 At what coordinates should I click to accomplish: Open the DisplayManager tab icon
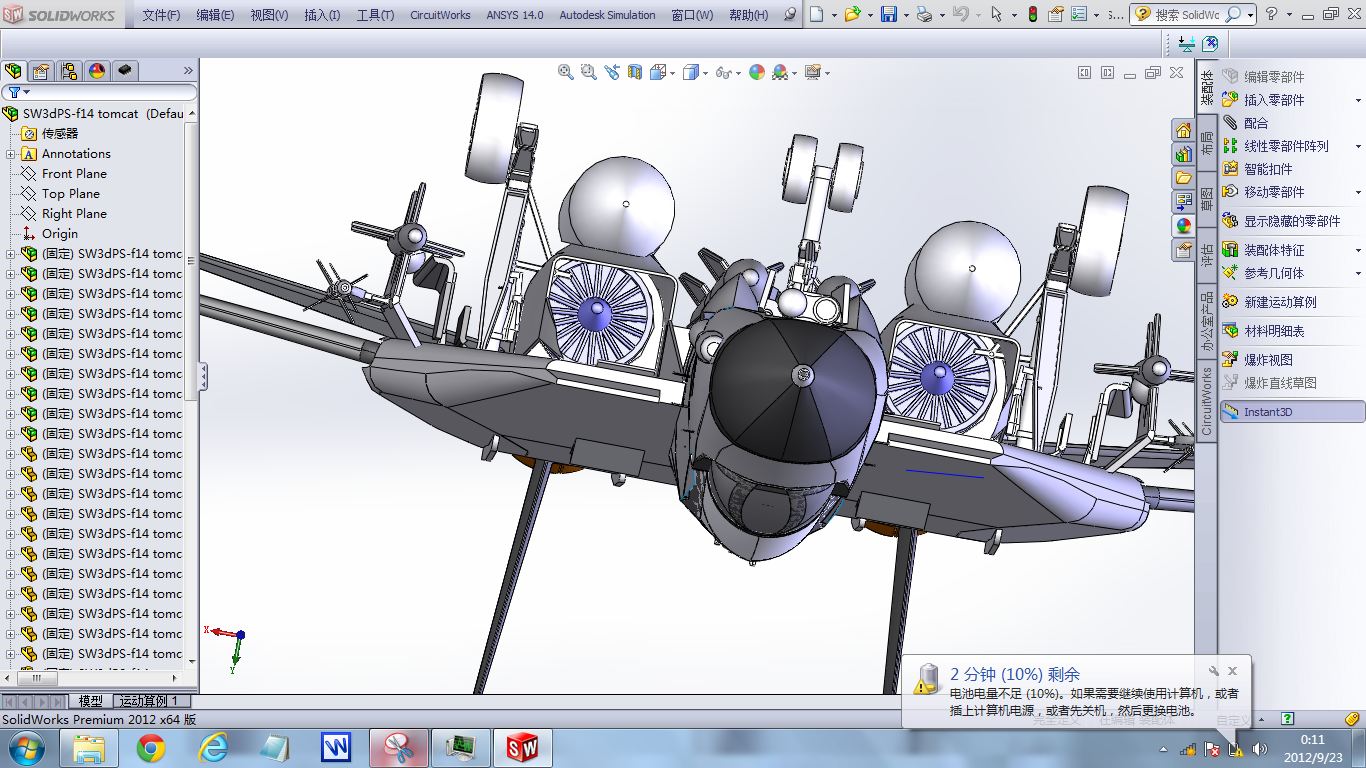pos(97,71)
